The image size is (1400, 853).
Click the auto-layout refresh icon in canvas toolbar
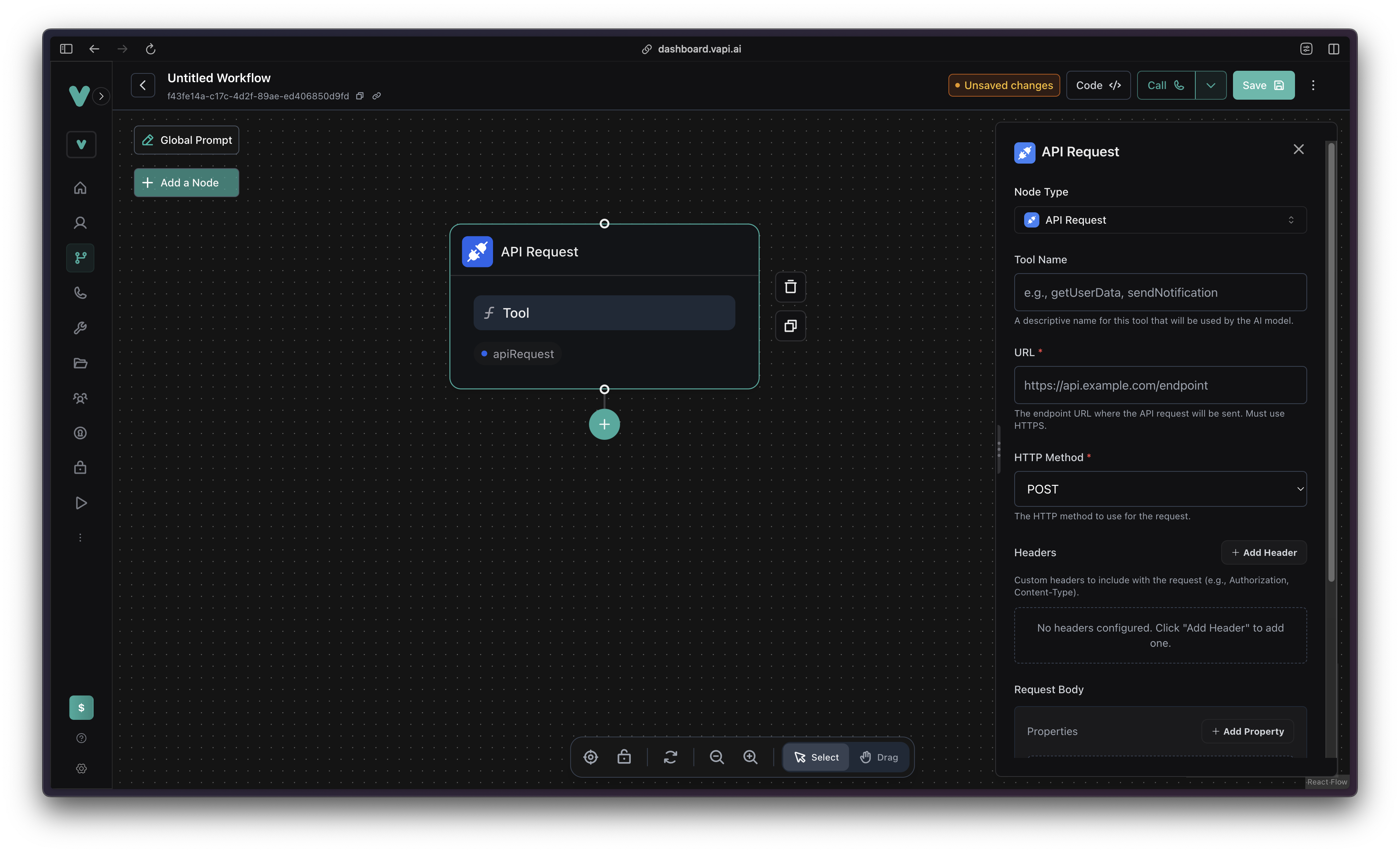pyautogui.click(x=670, y=757)
